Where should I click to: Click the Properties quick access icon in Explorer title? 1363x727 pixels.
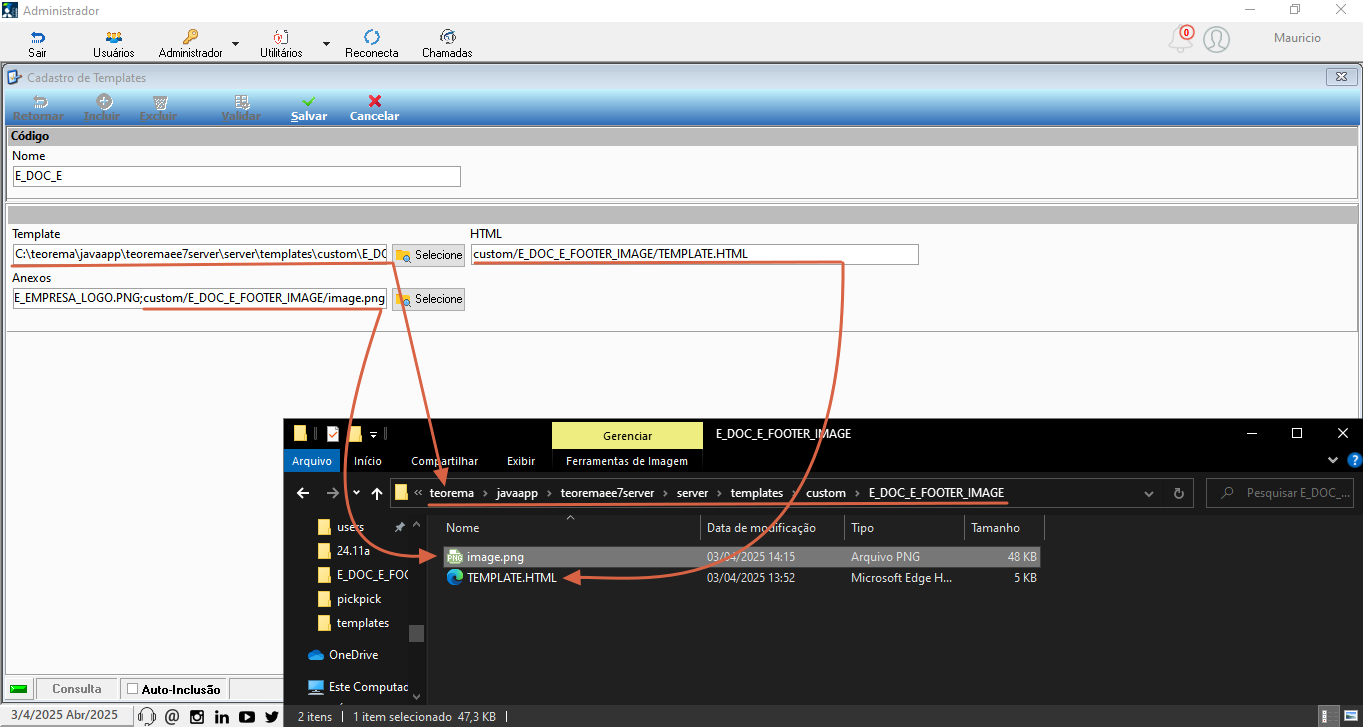(333, 434)
